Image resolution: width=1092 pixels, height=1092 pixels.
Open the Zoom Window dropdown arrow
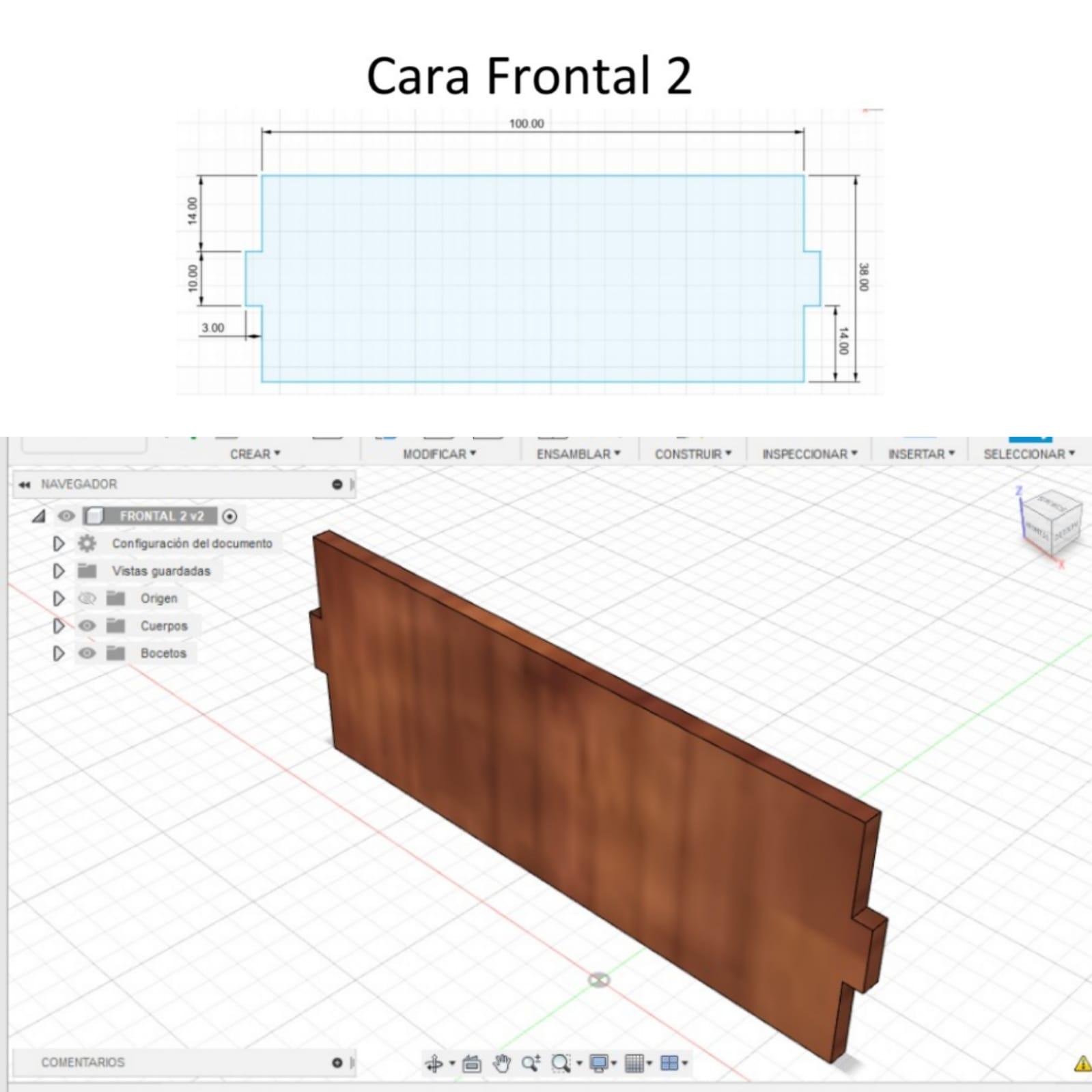coord(579,1063)
